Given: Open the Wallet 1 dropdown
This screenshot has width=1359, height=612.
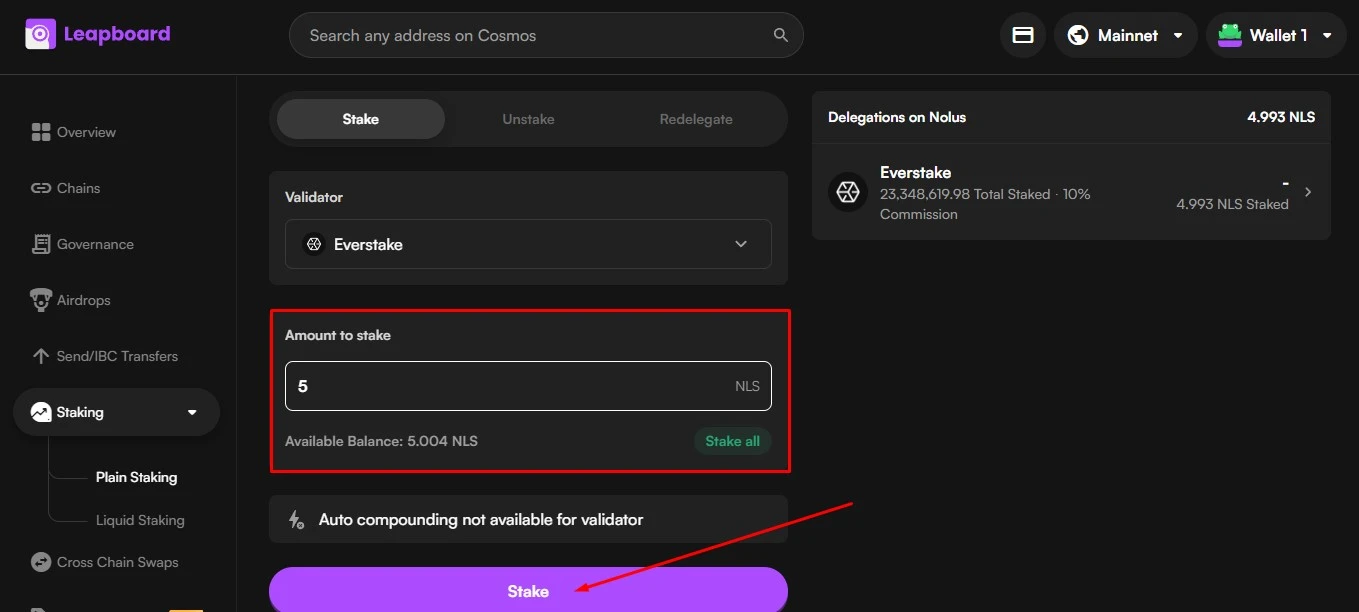Looking at the screenshot, I should [1276, 35].
